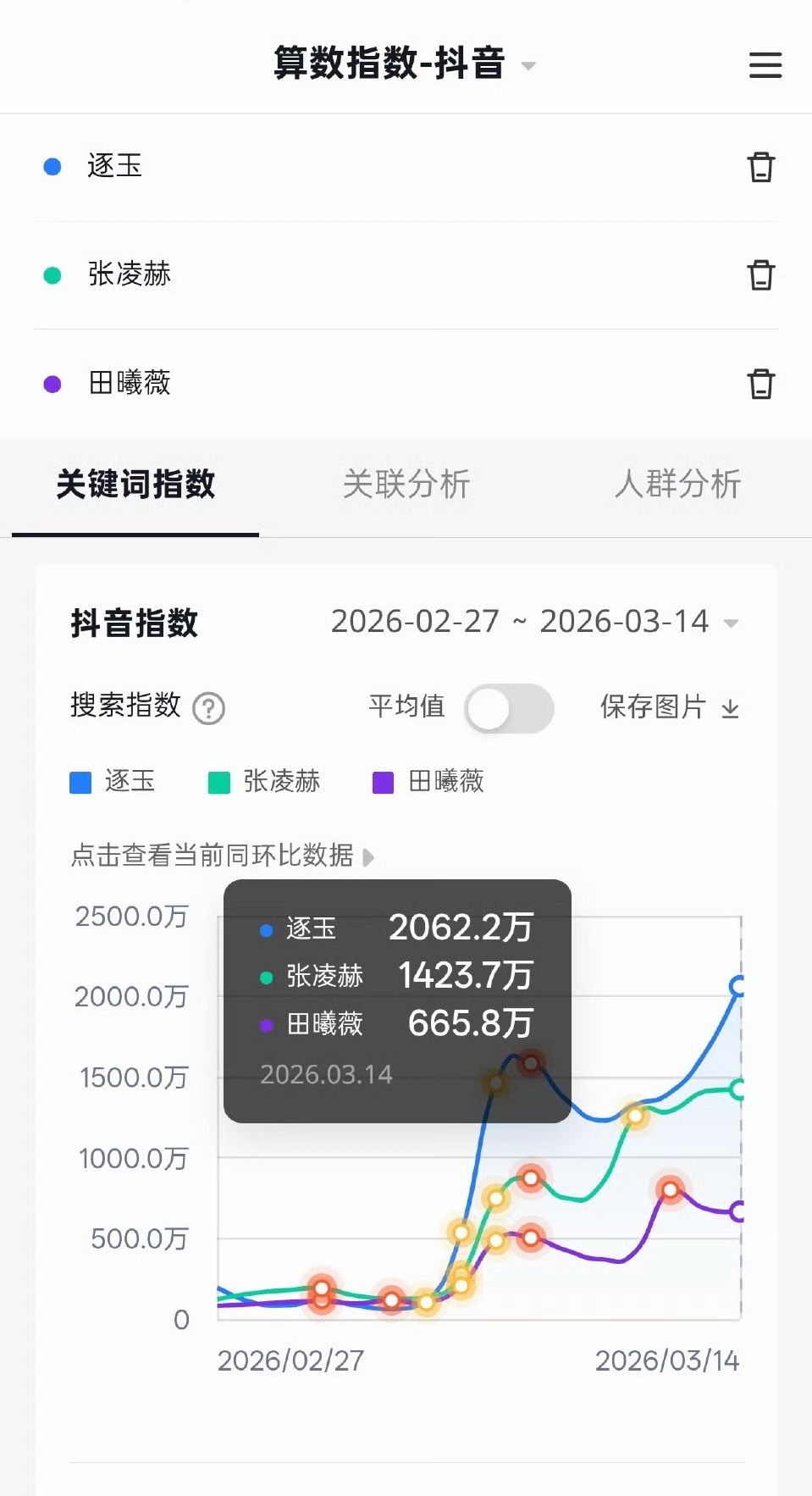812x1496 pixels.
Task: Click the purple endpoint marker of 田曦薇 line
Action: [x=737, y=1211]
